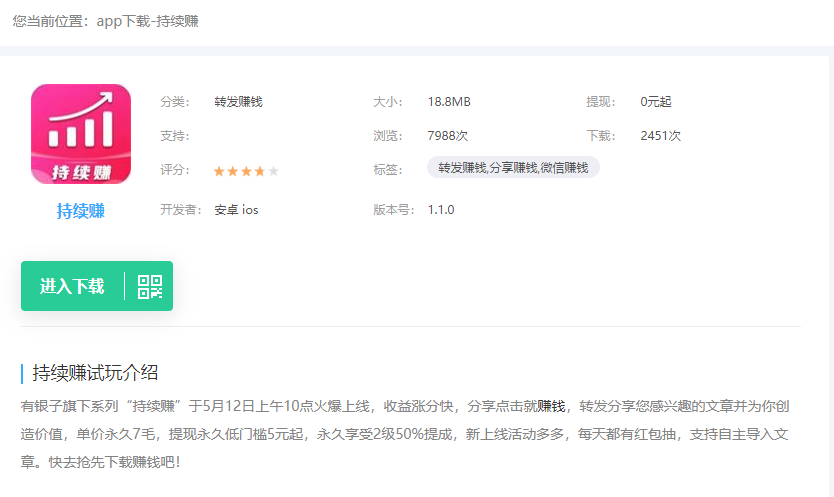Select the 转发赚钱,分享赚钱,微信赚钱 tag pill
834x497 pixels.
click(513, 168)
